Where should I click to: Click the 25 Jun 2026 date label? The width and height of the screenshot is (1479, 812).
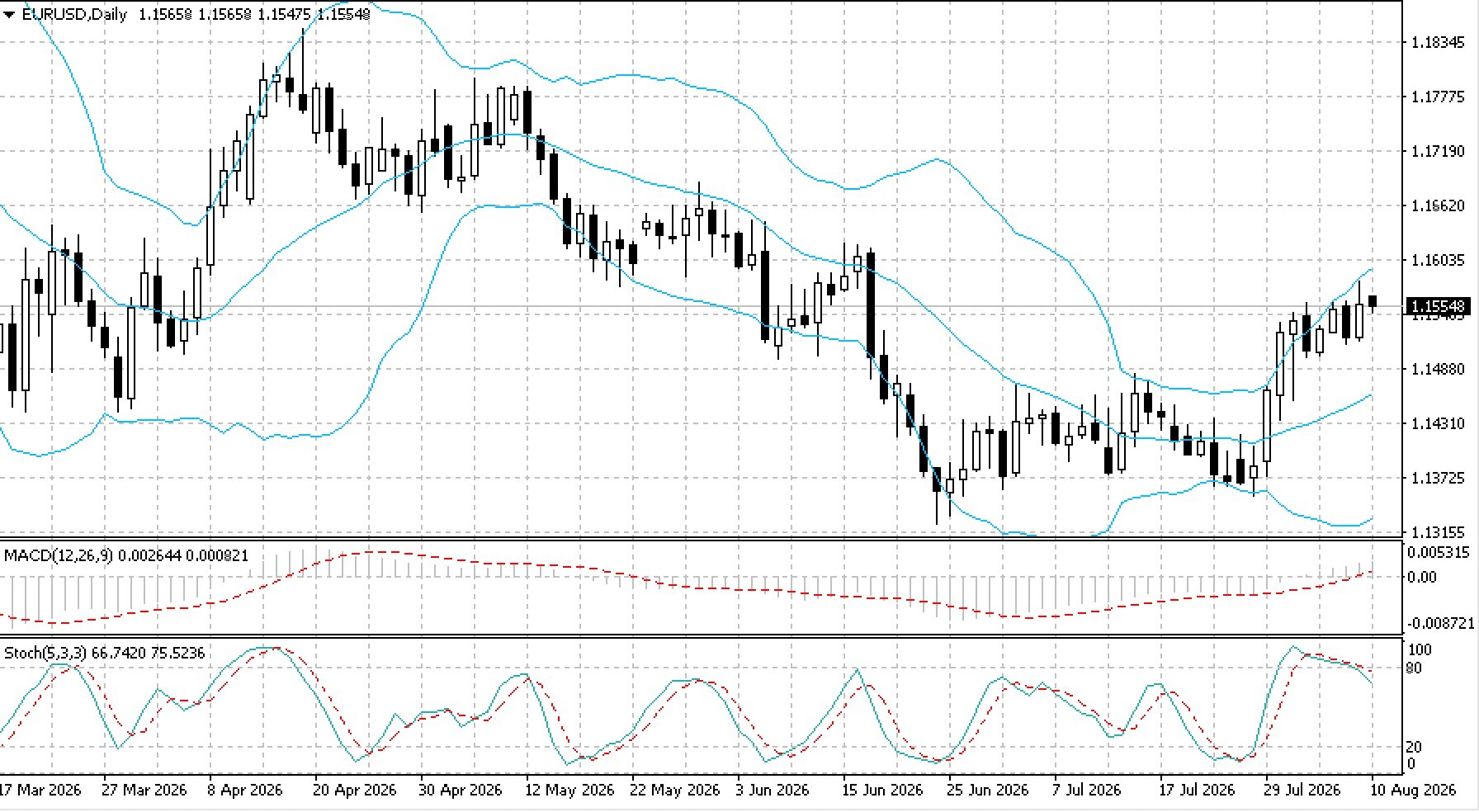coord(988,791)
